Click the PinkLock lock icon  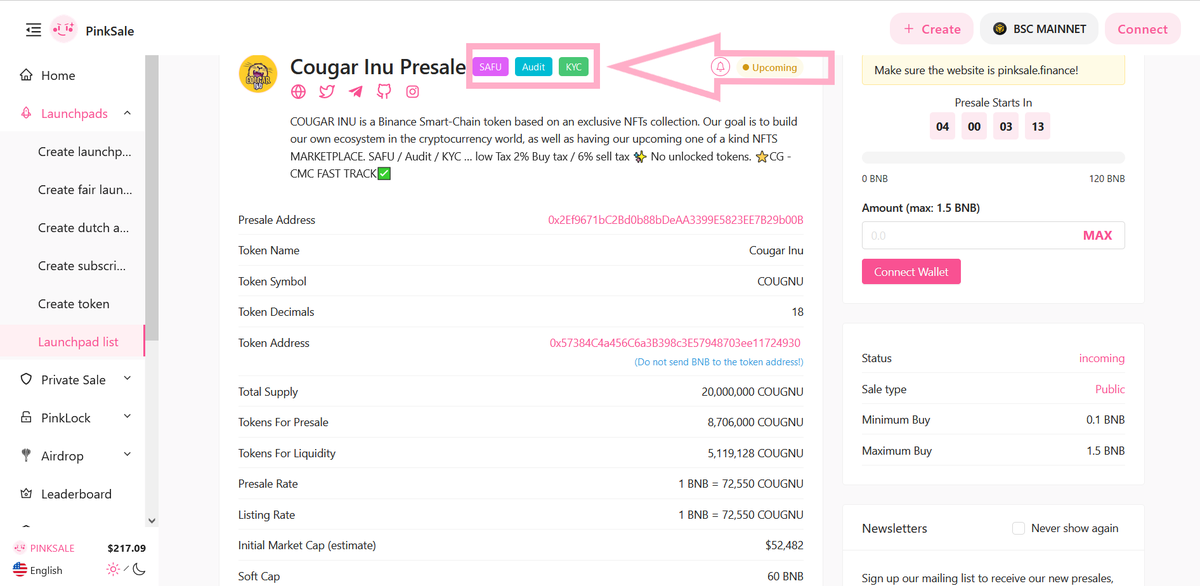(x=26, y=418)
